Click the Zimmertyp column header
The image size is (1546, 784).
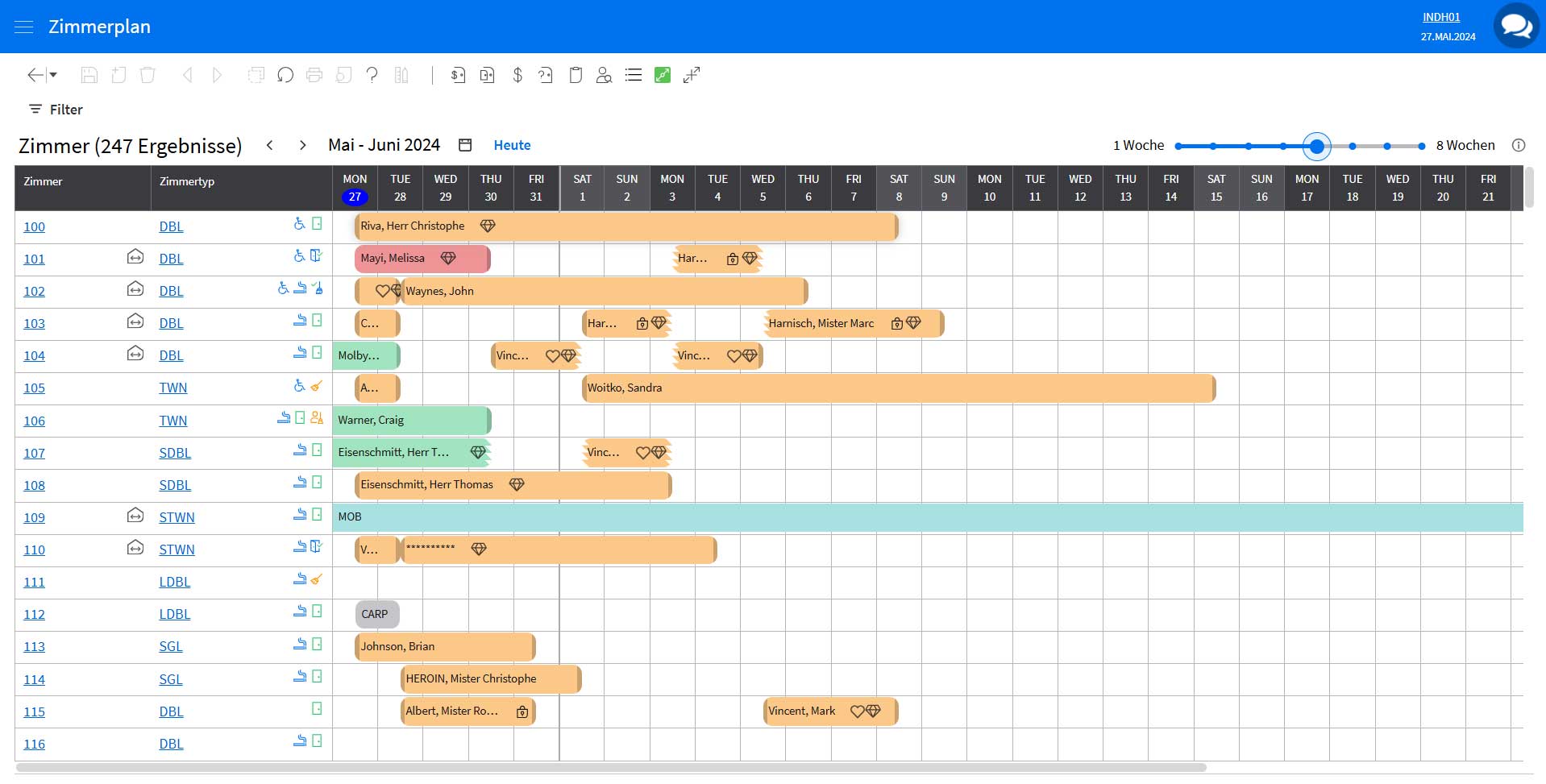point(187,181)
